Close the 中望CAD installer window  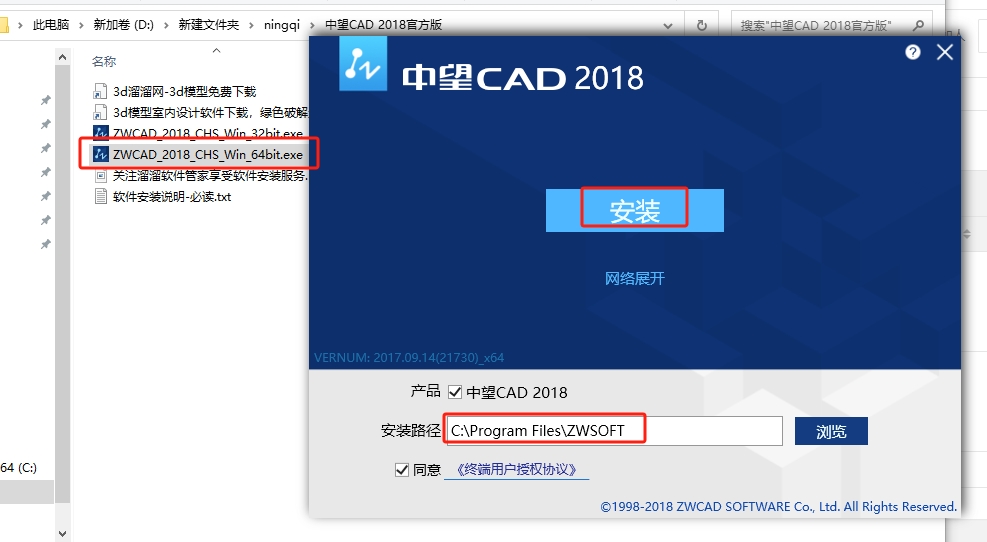coord(945,52)
